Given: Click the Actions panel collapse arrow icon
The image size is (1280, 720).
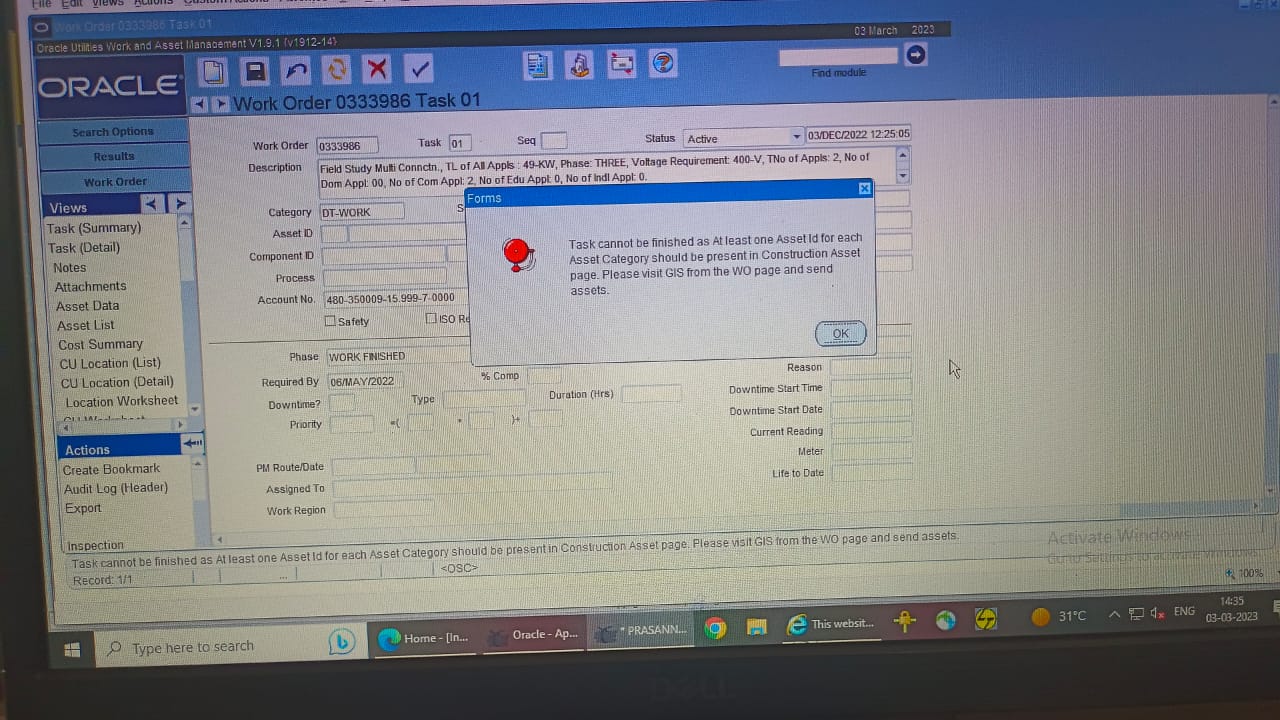Looking at the screenshot, I should point(192,443).
